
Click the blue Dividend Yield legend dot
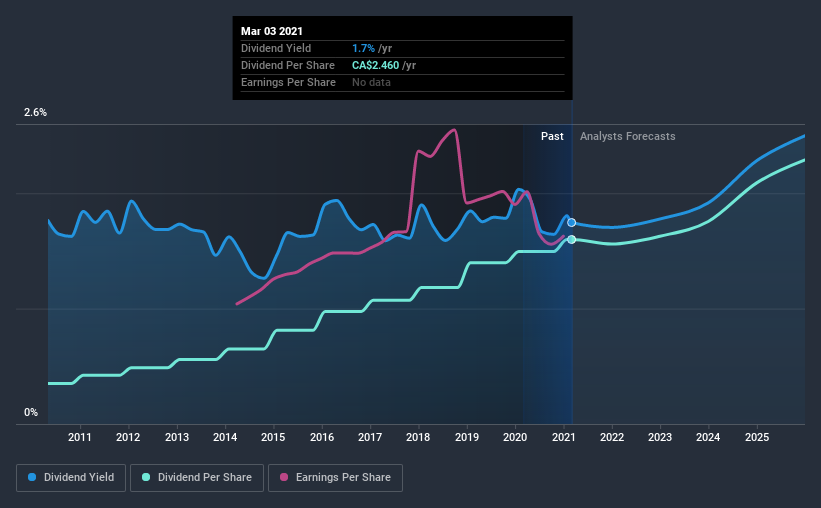pyautogui.click(x=32, y=477)
